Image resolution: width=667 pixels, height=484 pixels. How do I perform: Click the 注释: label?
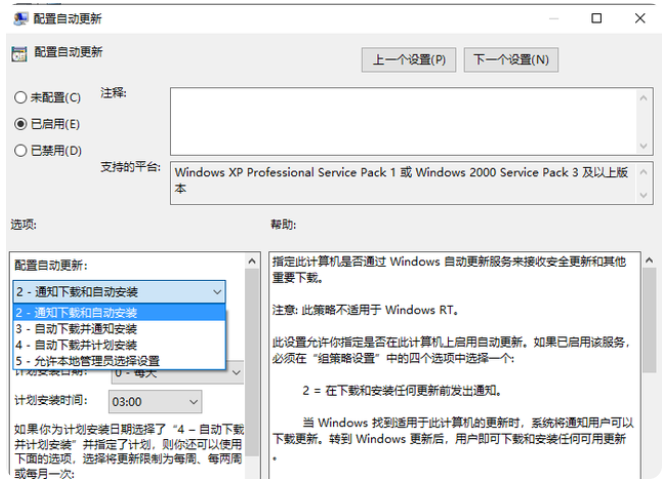[x=113, y=93]
